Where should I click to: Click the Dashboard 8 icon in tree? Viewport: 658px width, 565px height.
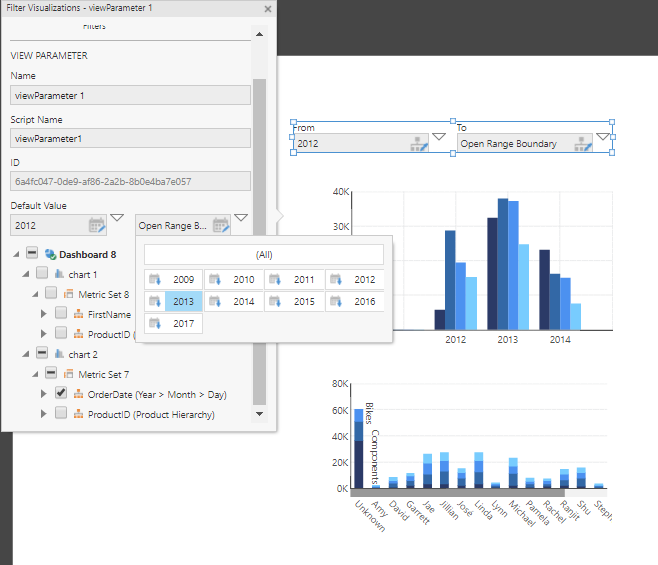tap(50, 254)
